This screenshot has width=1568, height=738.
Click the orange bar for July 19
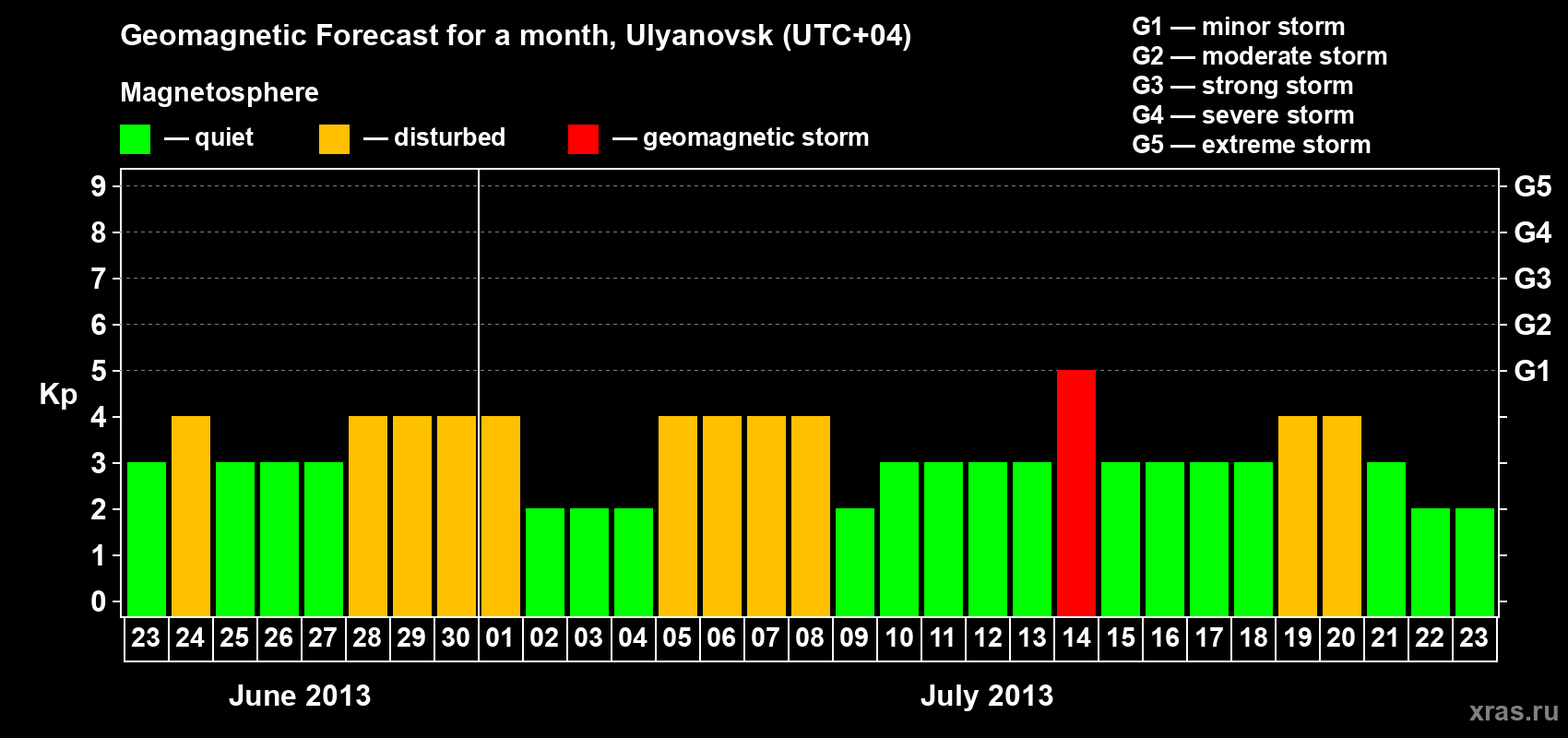point(1298,516)
